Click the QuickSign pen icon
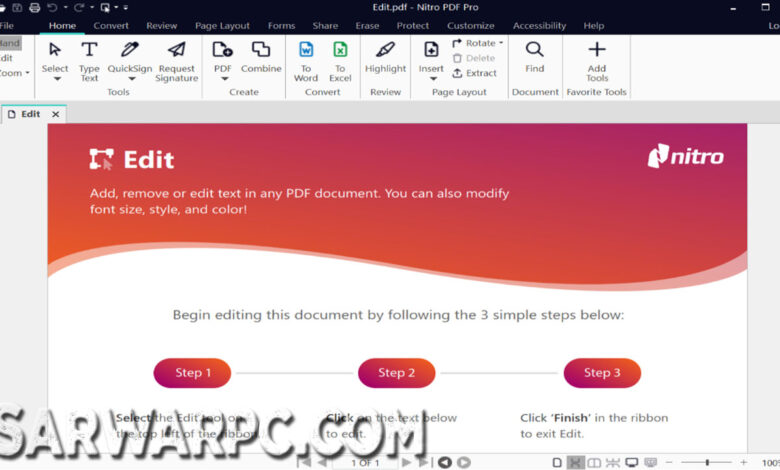The width and height of the screenshot is (780, 470). point(129,49)
